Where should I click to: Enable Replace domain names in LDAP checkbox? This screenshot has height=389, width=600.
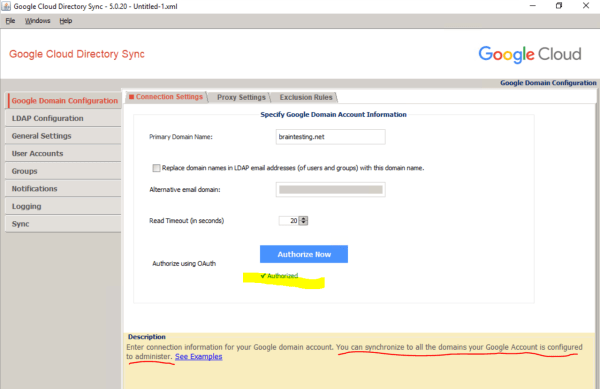(156, 168)
